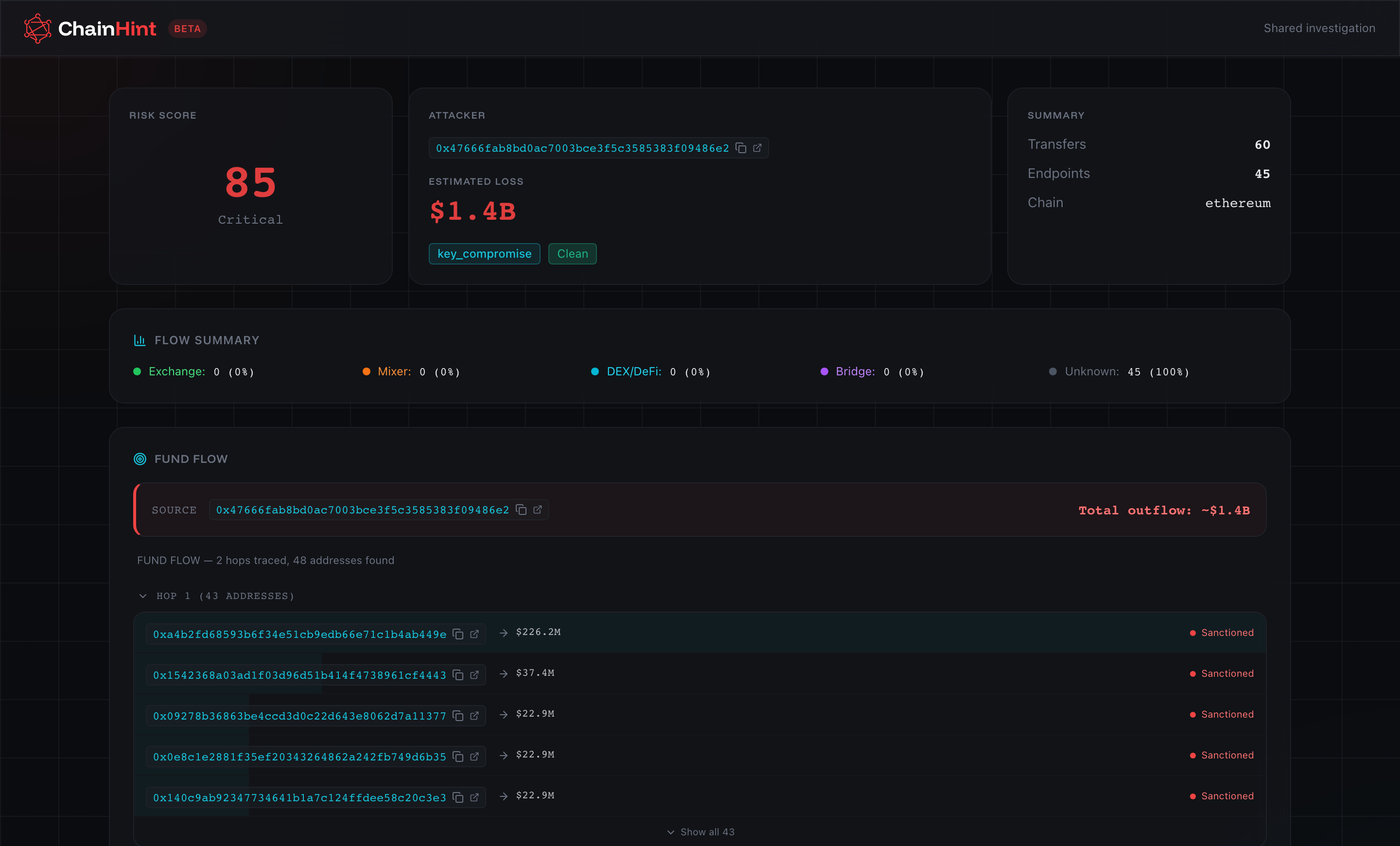Click the DEX/DeFi: 0 (0%) entry

(x=651, y=372)
